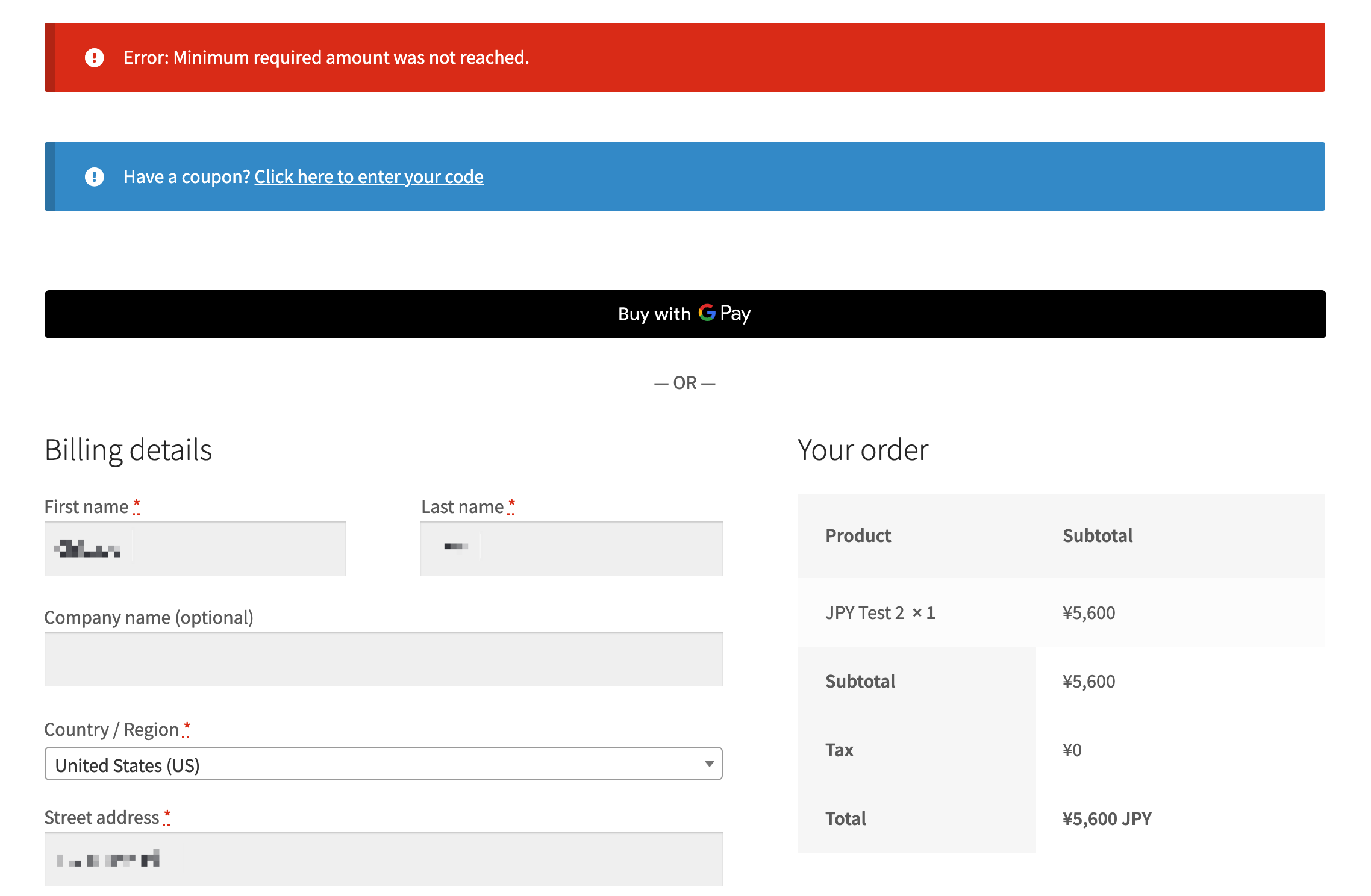Focus the Last name input field
Screen dimensions: 1371x896
pos(571,549)
